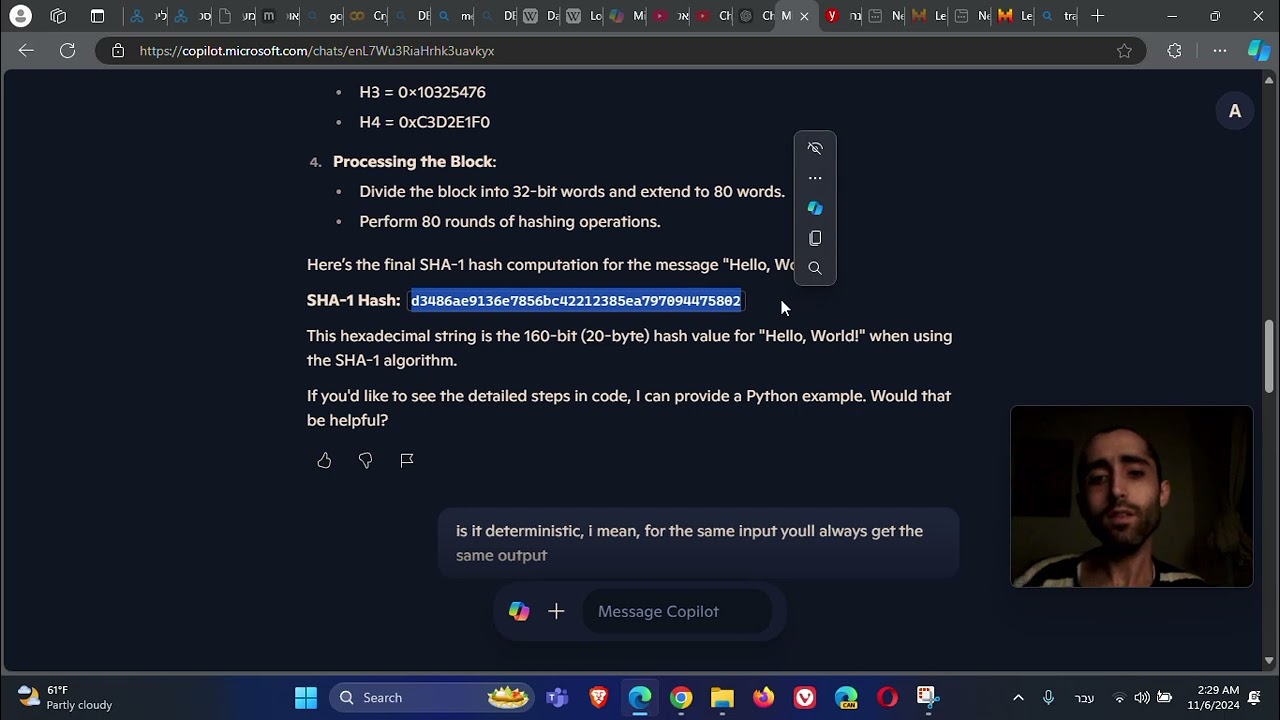
Task: Switch to the tab with red Y icon
Action: 843,16
